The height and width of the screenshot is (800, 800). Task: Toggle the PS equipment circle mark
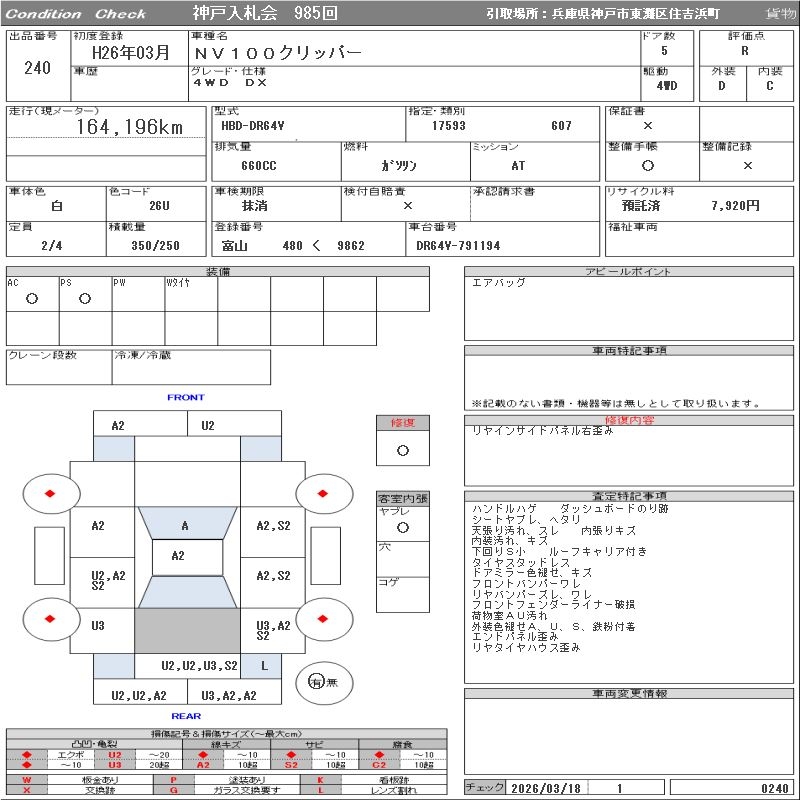(85, 299)
